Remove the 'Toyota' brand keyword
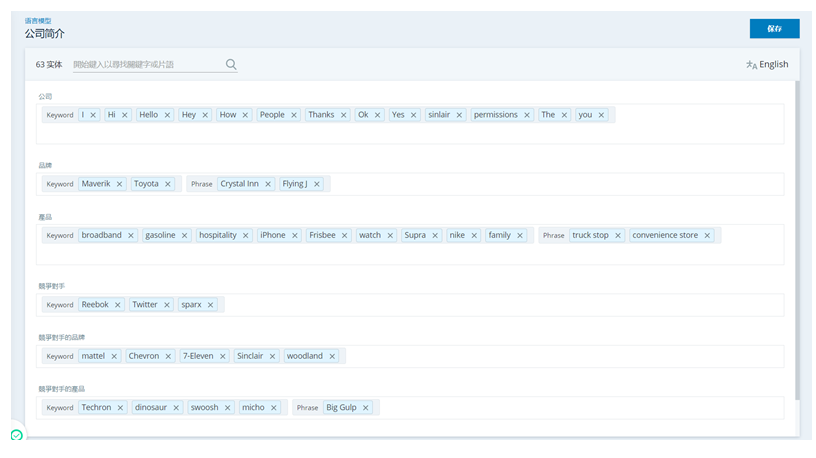 pos(168,184)
